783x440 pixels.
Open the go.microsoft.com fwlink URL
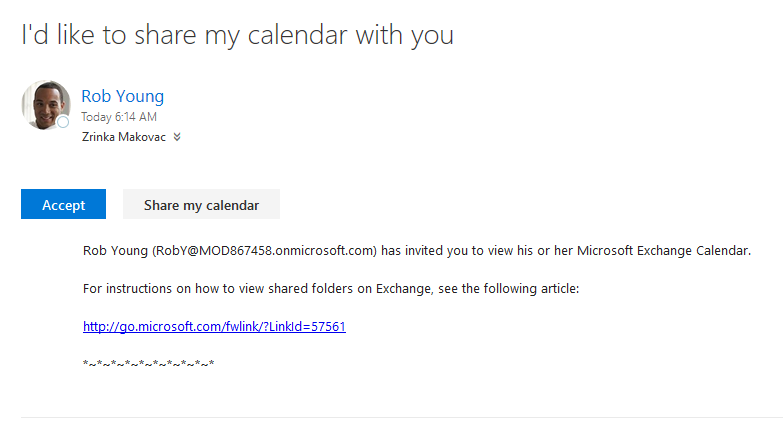click(x=214, y=327)
